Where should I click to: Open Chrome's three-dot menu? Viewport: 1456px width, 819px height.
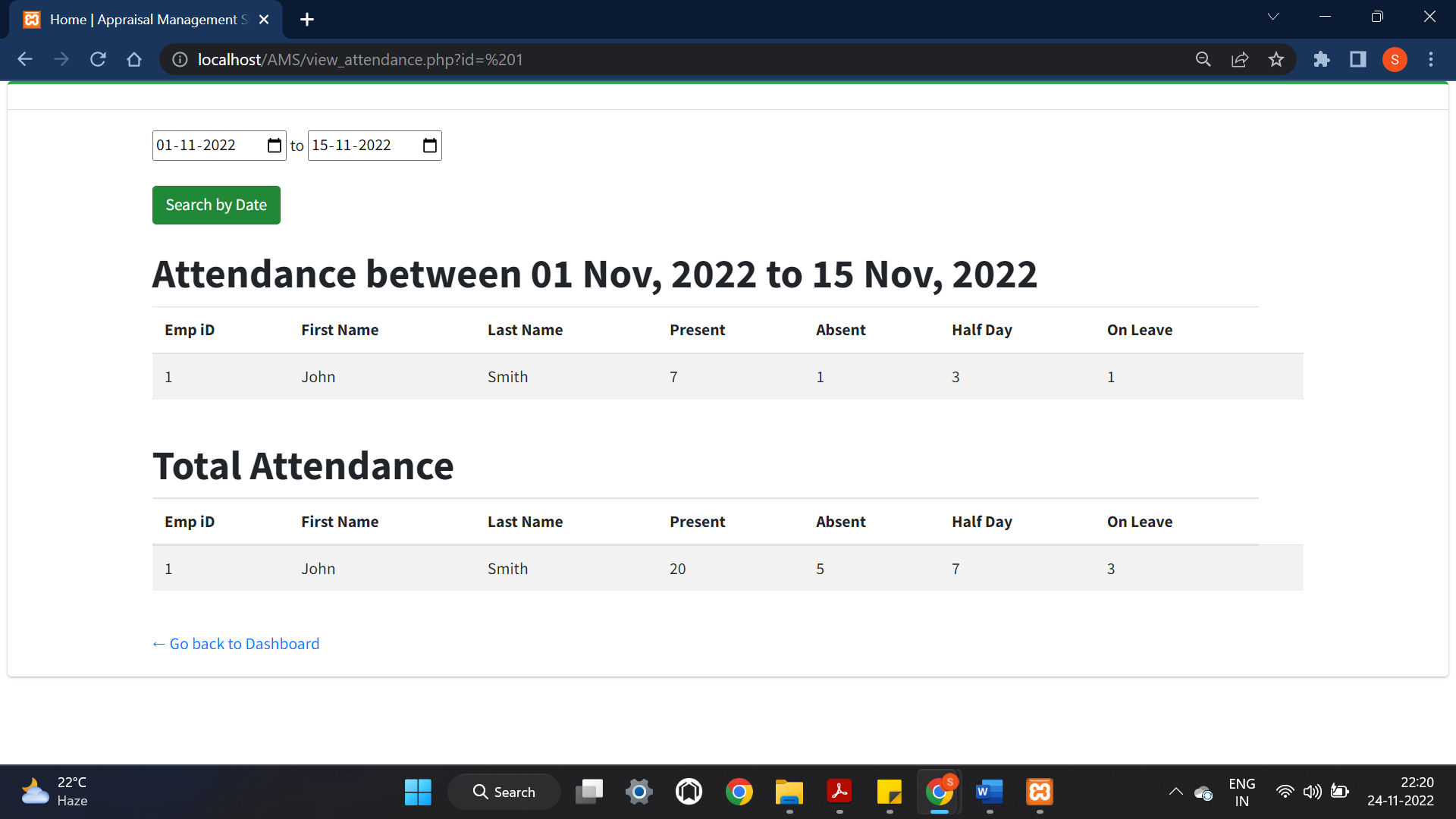coord(1431,59)
